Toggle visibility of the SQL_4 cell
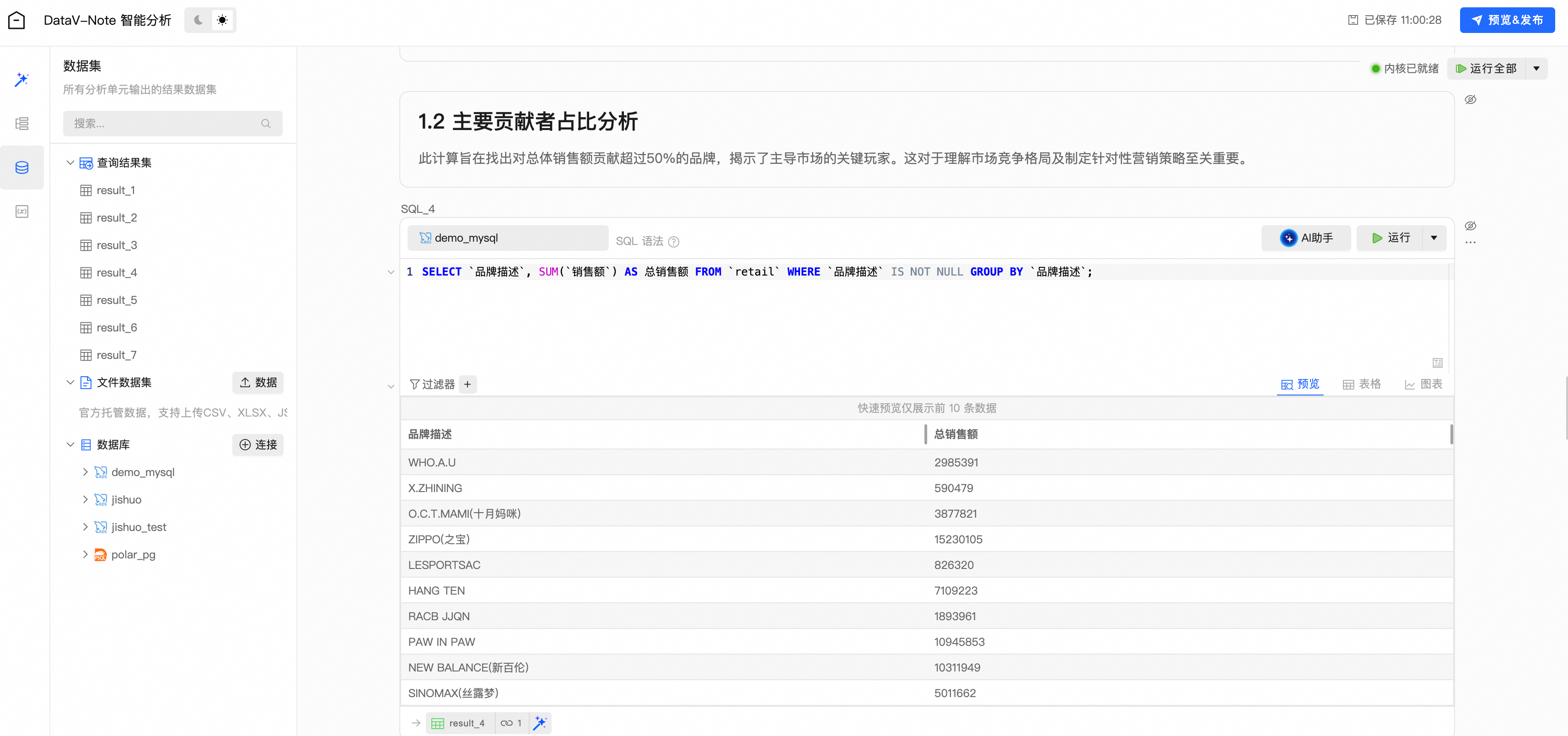This screenshot has height=736, width=1568. [x=1470, y=226]
